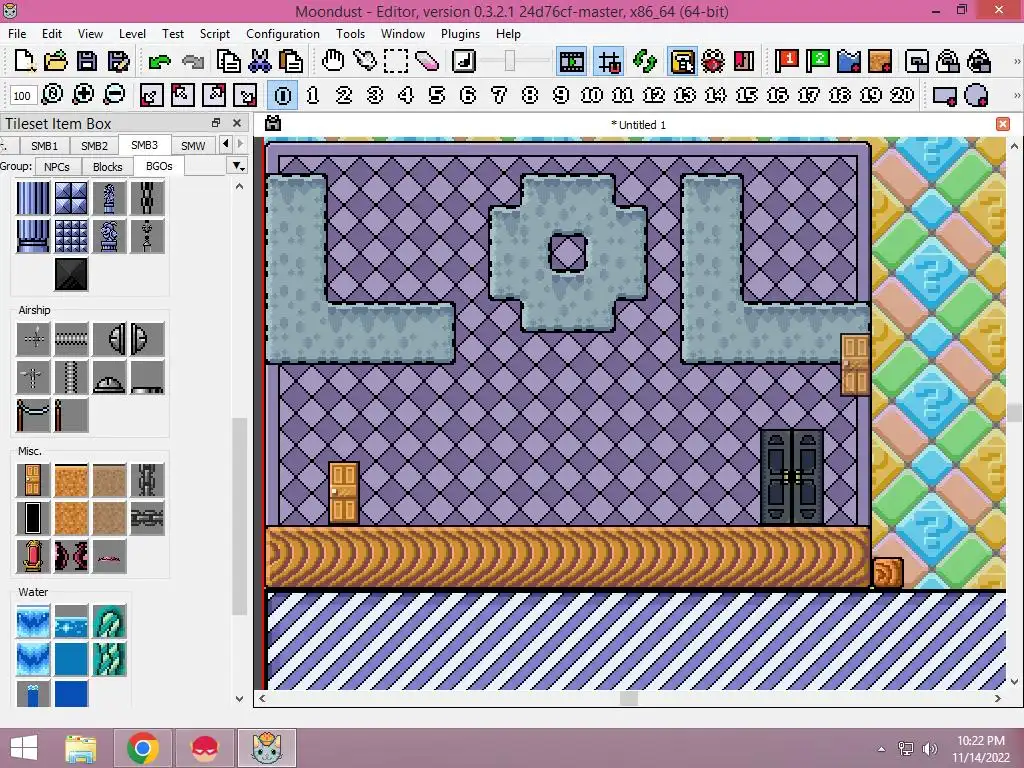The image size is (1024, 768).
Task: Pick the black pyramid BGO tile
Action: click(71, 274)
